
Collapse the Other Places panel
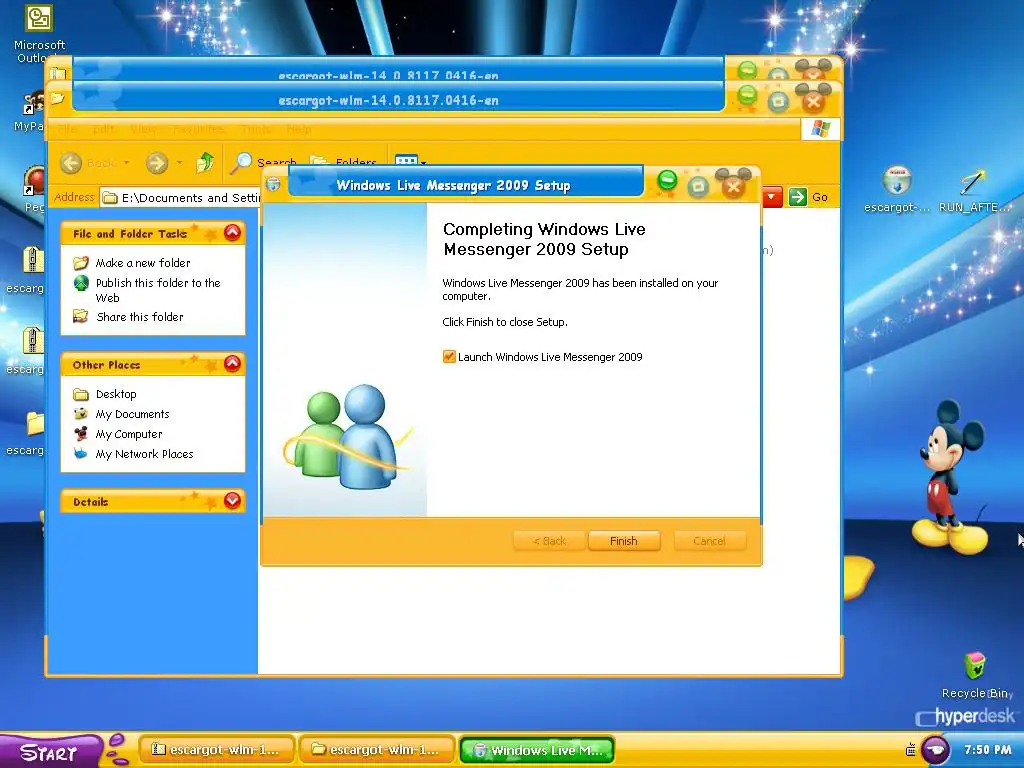232,364
